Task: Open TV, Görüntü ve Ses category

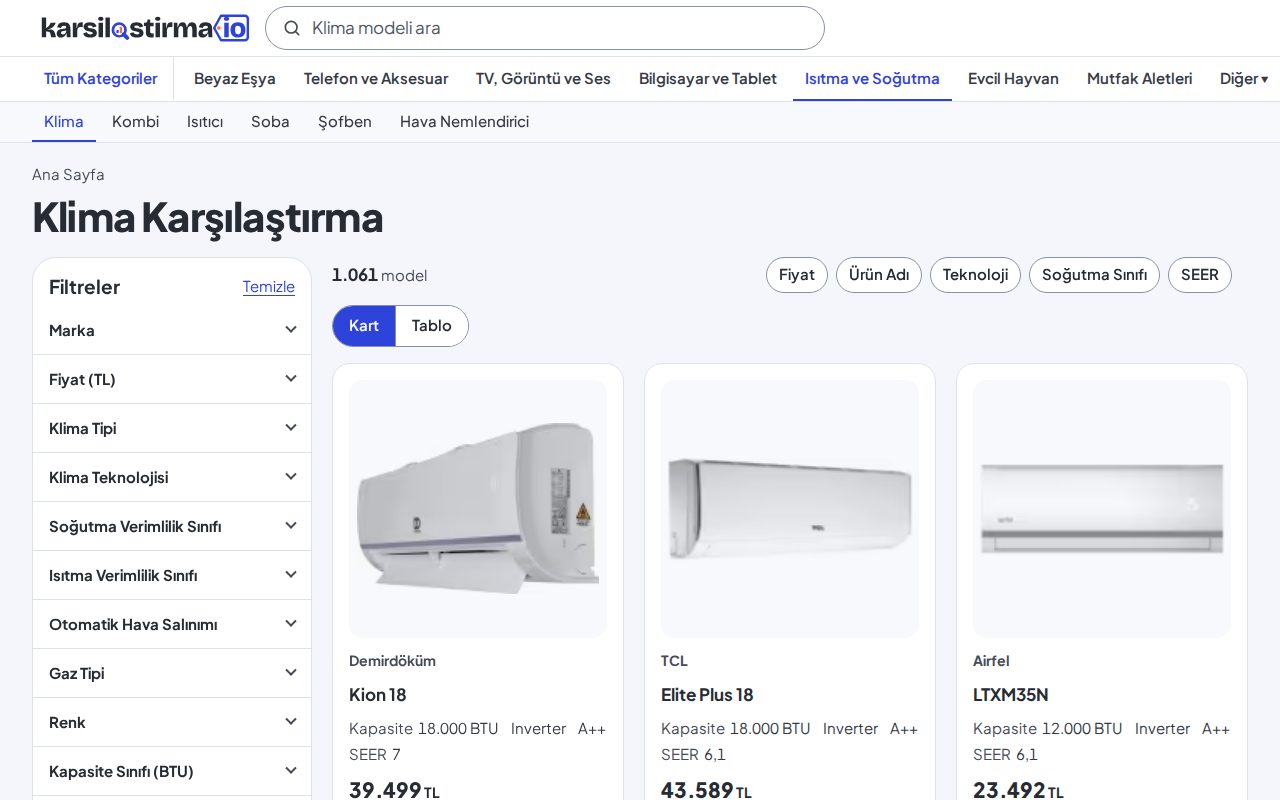Action: (543, 78)
